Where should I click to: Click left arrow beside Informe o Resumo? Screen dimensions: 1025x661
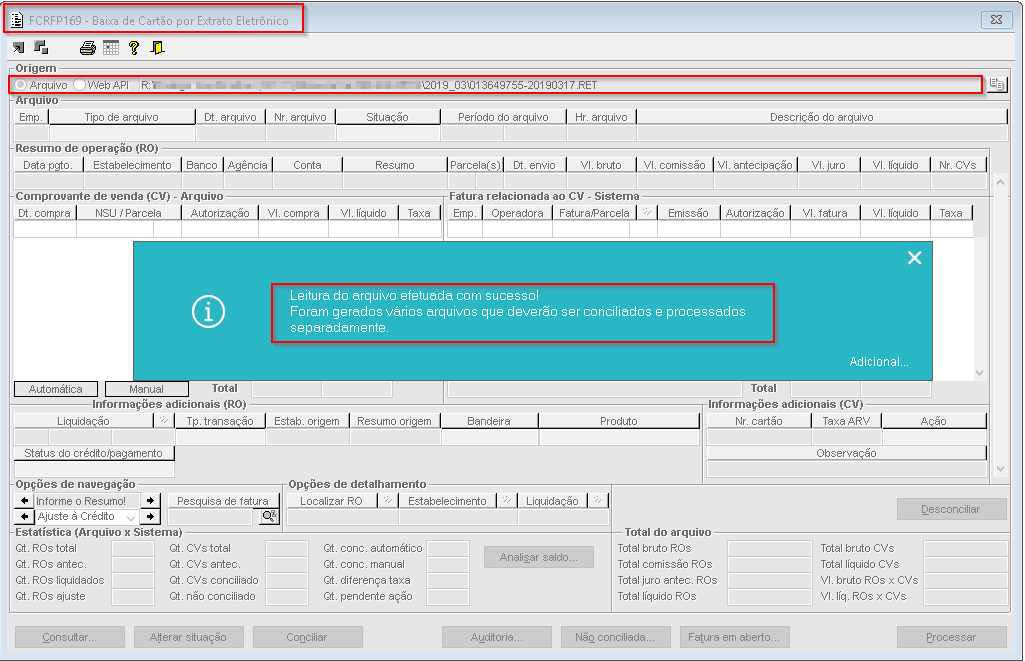click(x=24, y=501)
